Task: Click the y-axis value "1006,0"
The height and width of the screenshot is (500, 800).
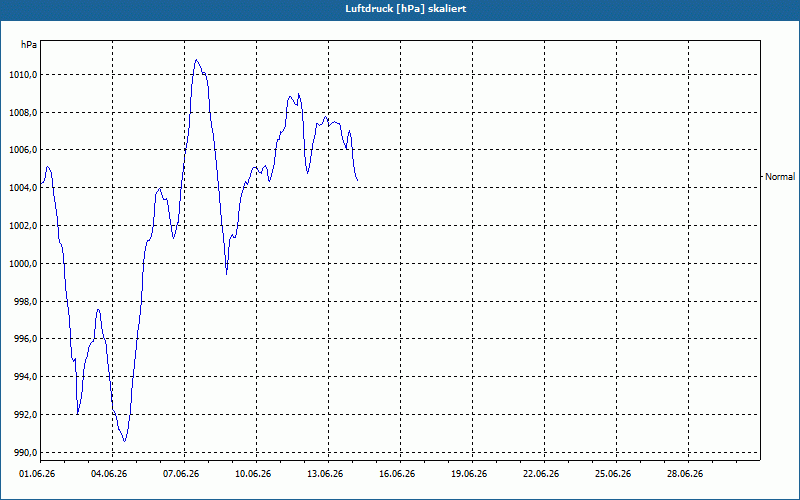Action: coord(23,150)
